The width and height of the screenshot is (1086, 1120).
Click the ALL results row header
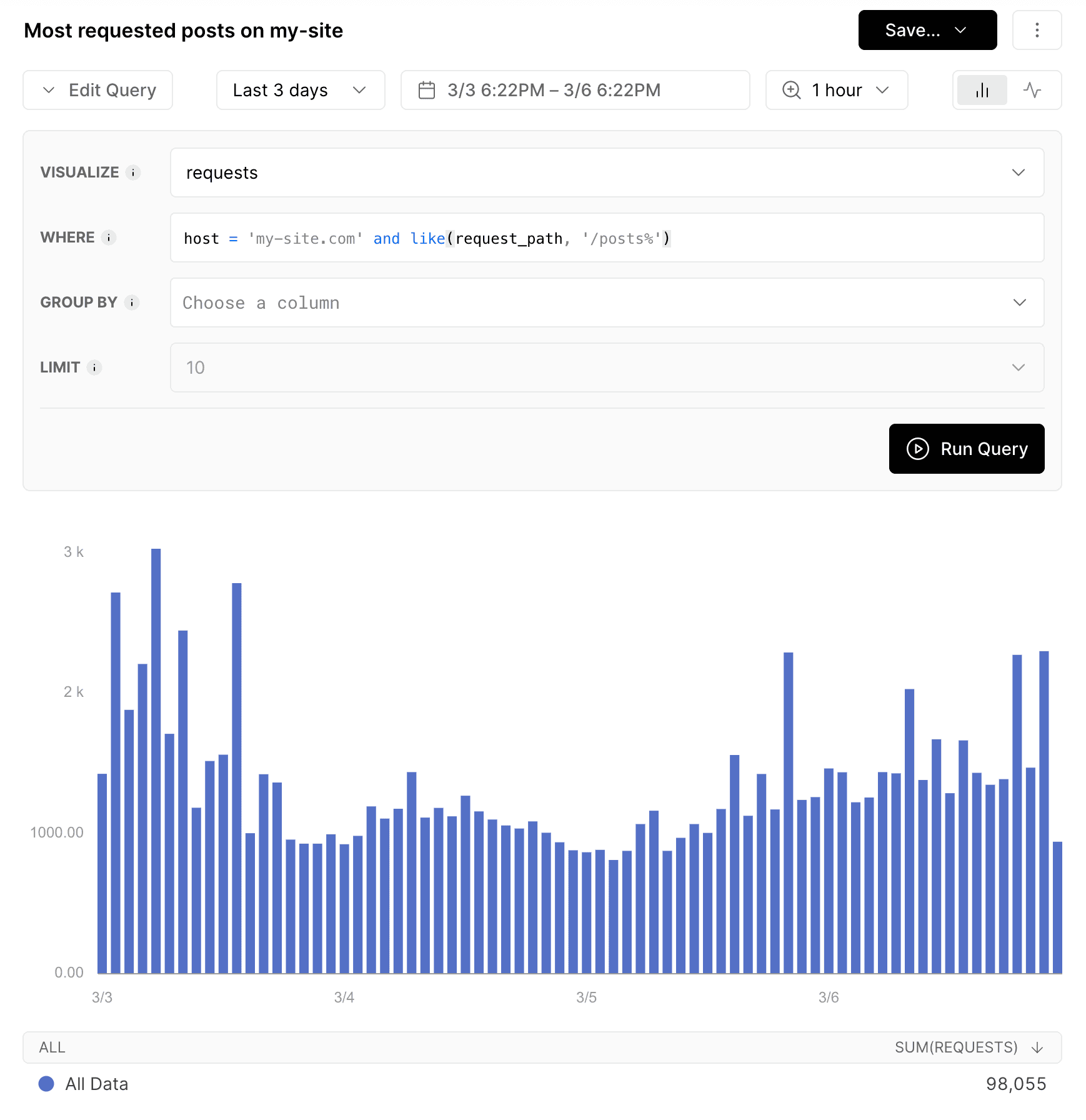point(52,1047)
